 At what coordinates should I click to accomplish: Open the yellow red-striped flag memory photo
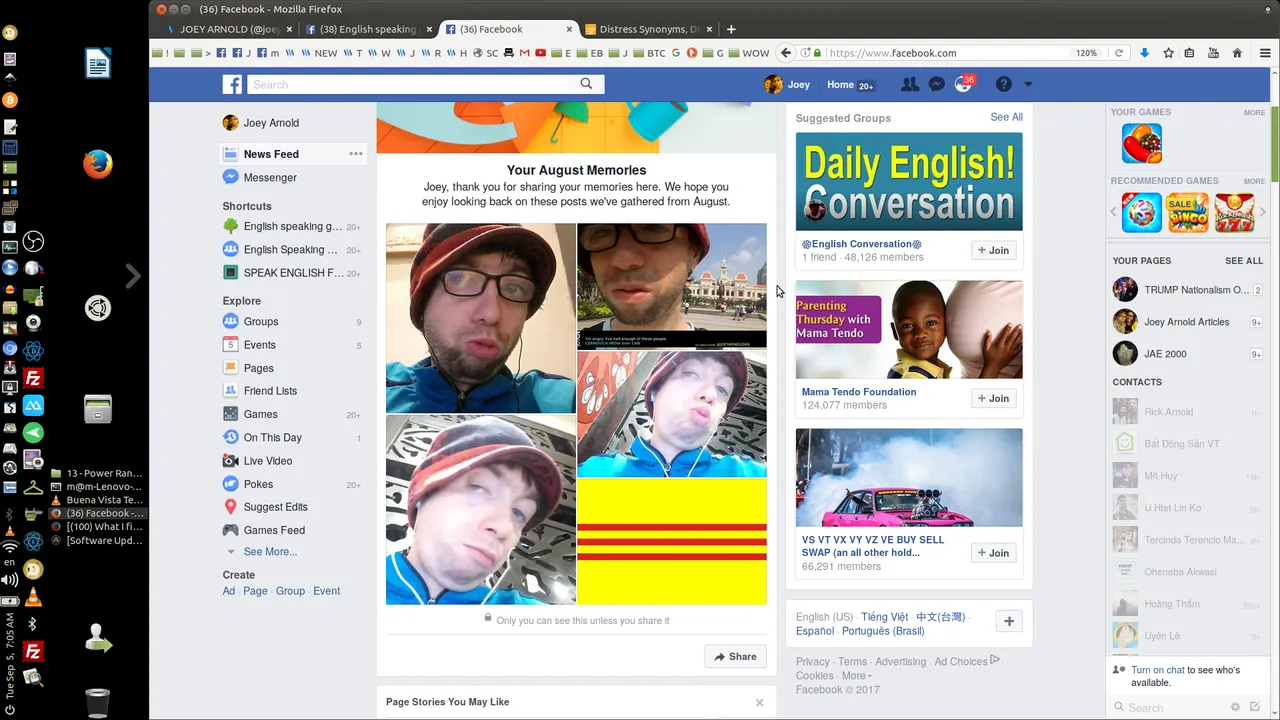[x=672, y=541]
